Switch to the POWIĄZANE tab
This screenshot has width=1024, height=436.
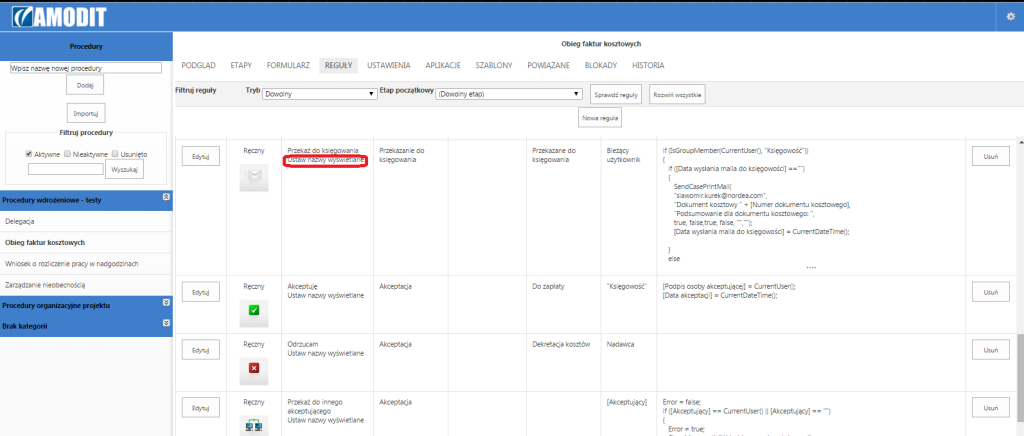pyautogui.click(x=549, y=65)
